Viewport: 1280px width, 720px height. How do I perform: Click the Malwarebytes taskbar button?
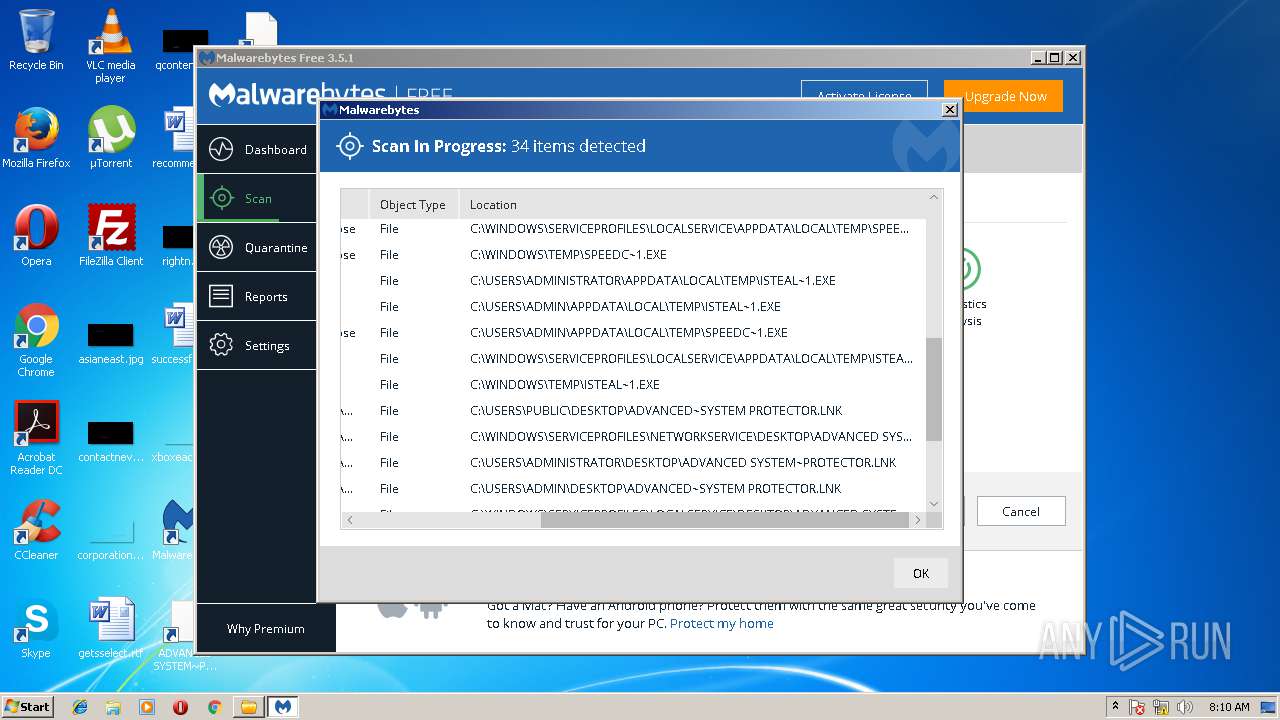[283, 707]
